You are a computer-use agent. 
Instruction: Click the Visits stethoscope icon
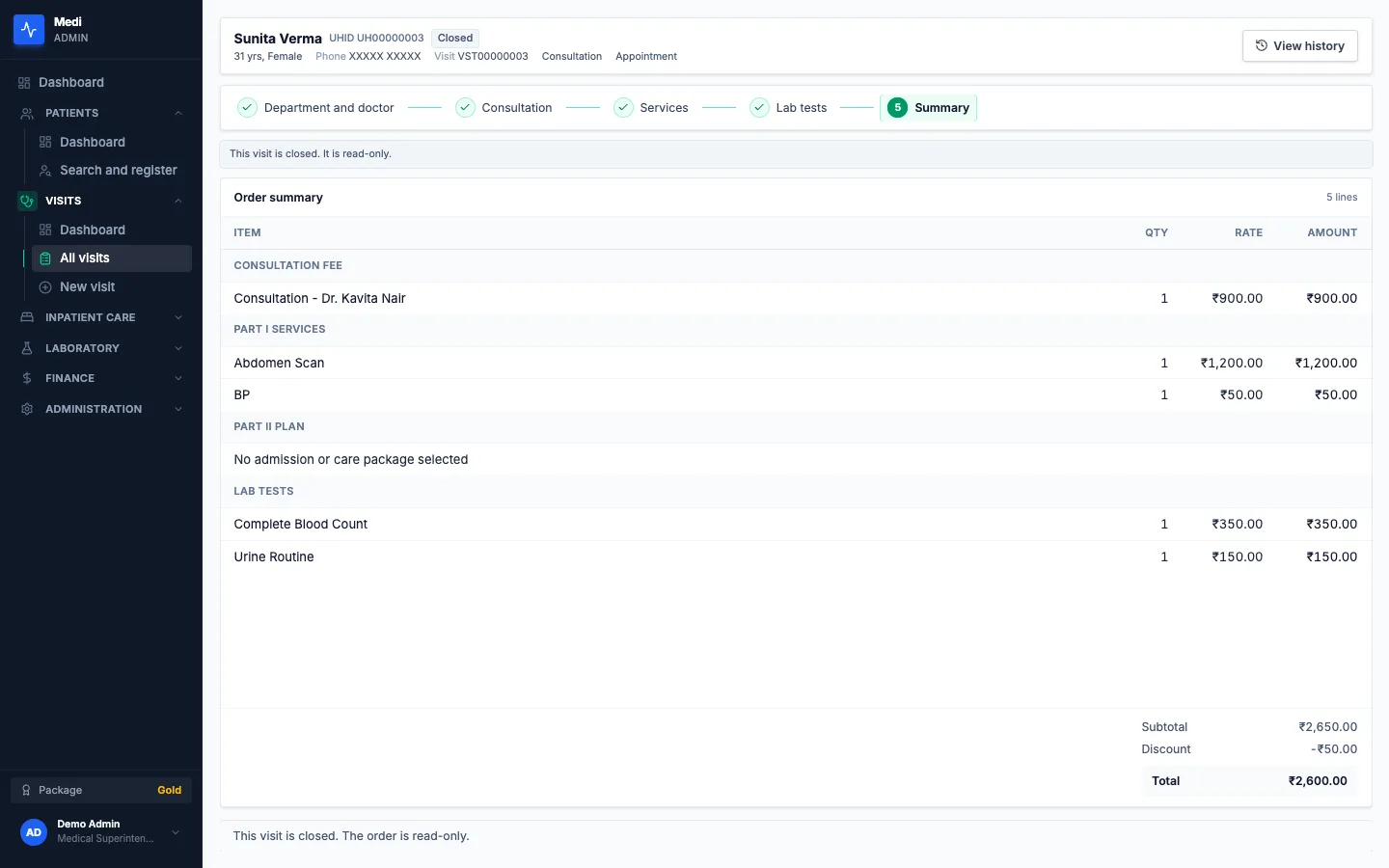pos(27,201)
